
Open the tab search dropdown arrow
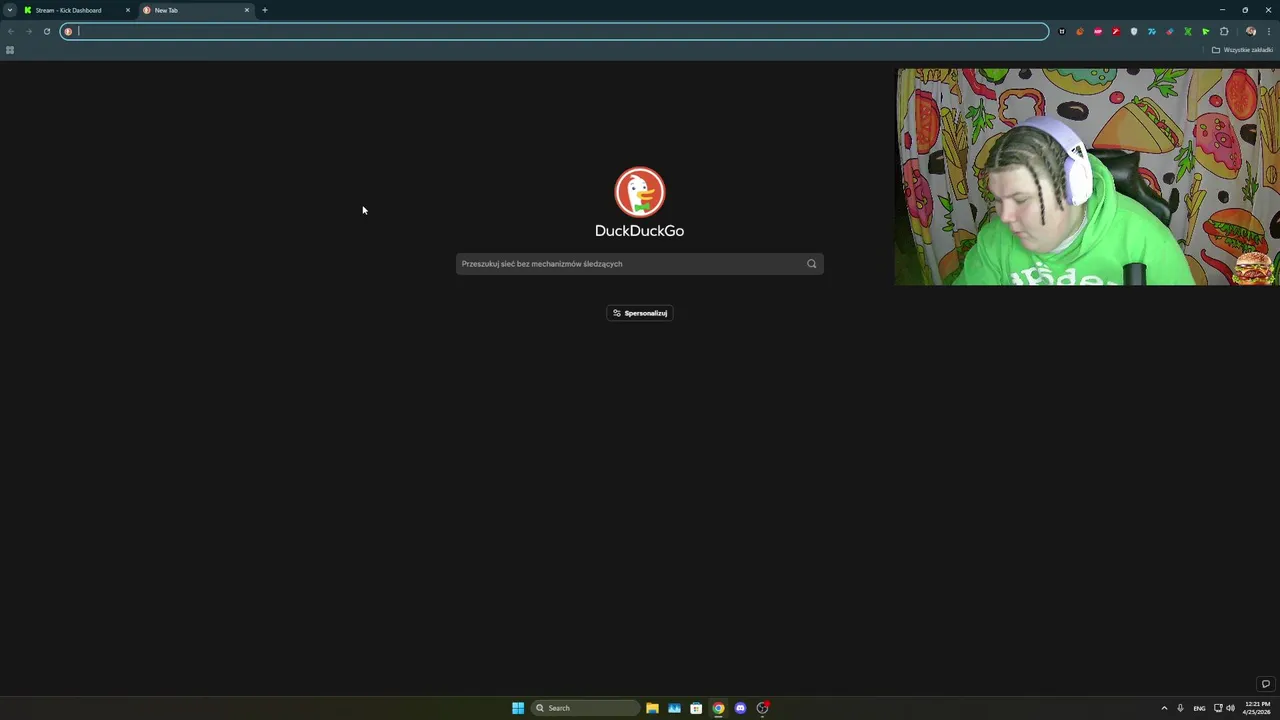pos(10,10)
